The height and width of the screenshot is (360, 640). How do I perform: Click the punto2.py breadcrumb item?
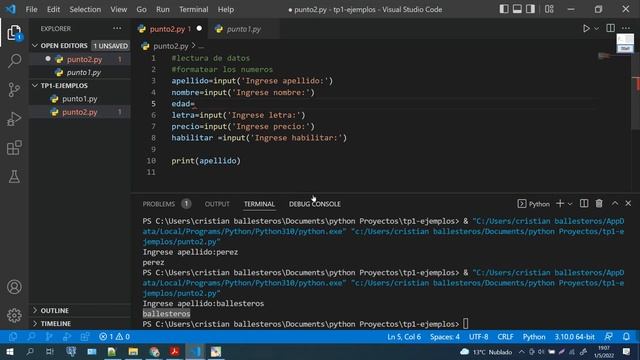tap(170, 46)
